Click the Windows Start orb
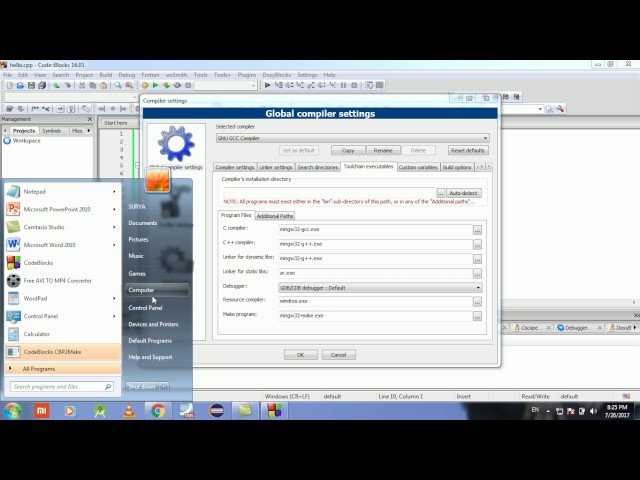The height and width of the screenshot is (480, 640). tap(13, 411)
